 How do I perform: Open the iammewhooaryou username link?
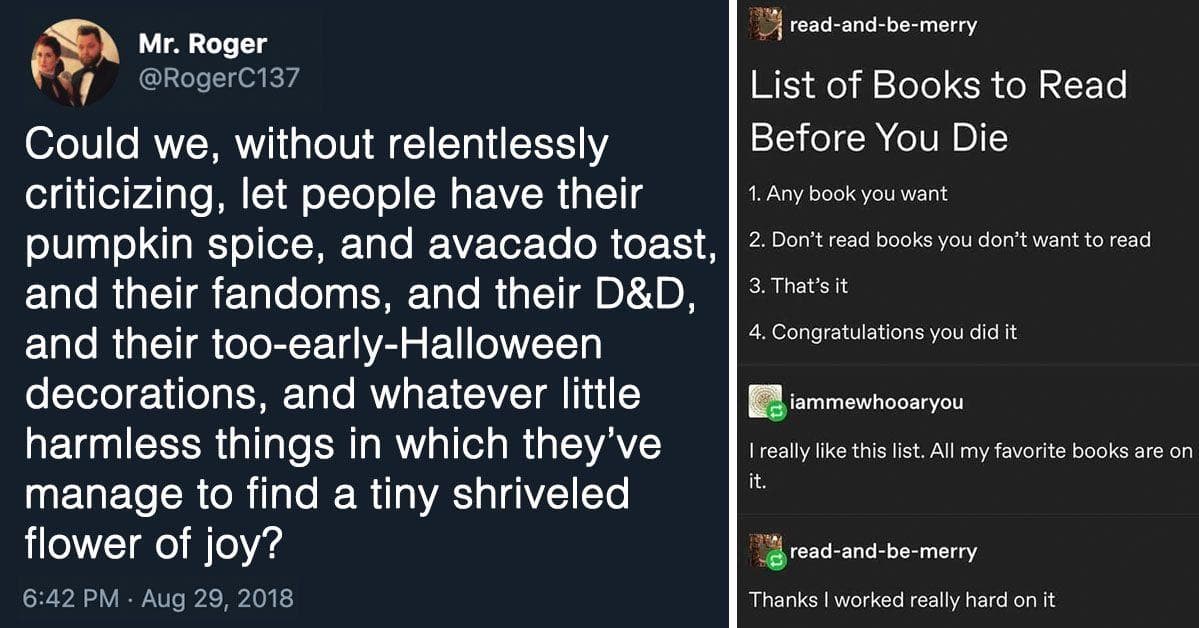(x=876, y=402)
